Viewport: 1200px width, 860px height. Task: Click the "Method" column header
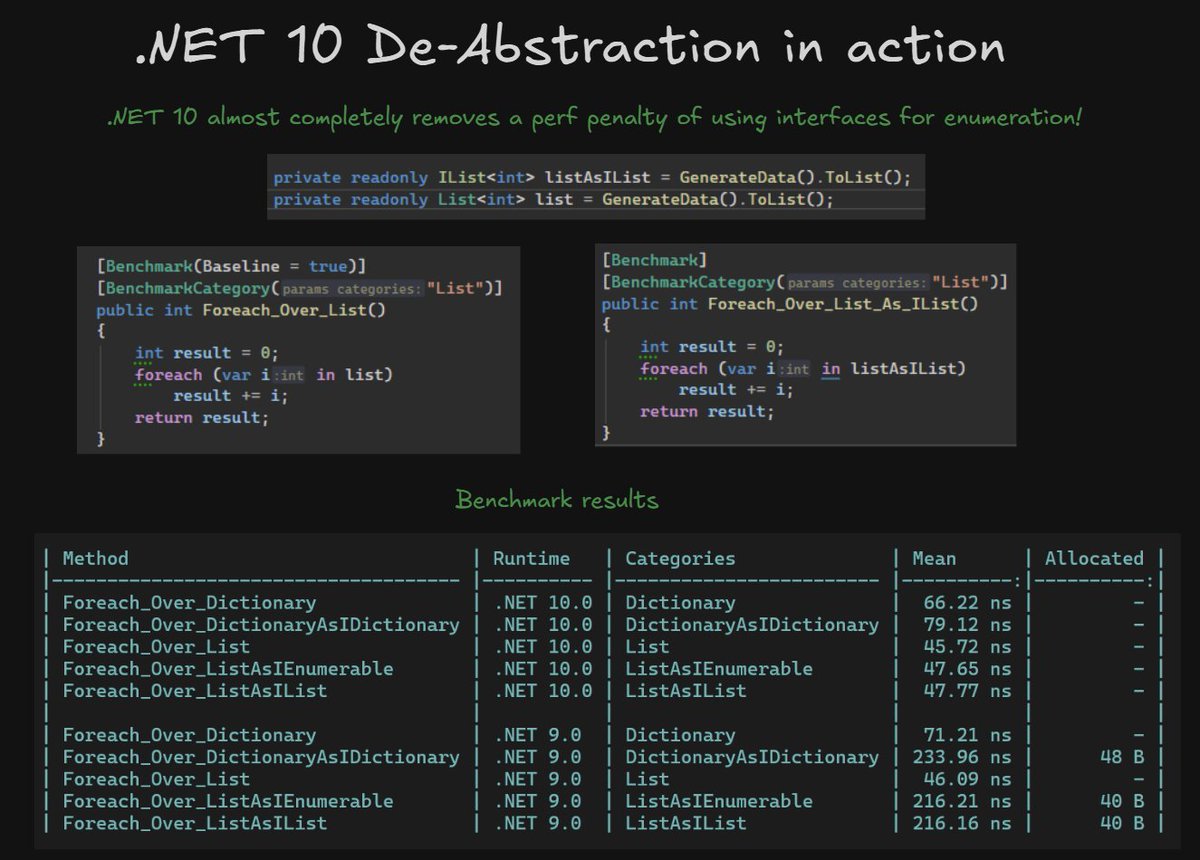(x=95, y=558)
